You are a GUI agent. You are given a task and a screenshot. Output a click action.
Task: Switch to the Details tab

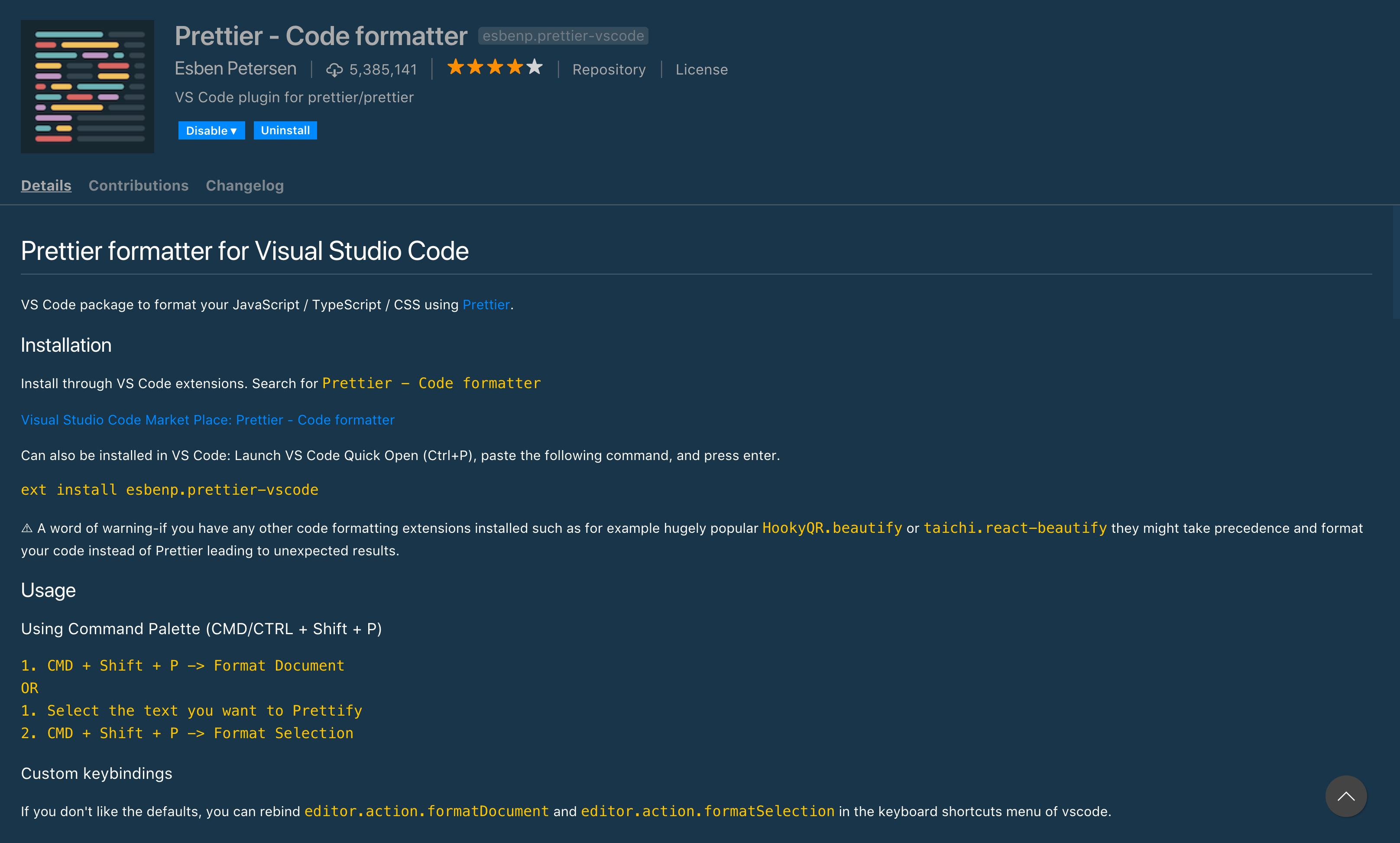point(46,186)
